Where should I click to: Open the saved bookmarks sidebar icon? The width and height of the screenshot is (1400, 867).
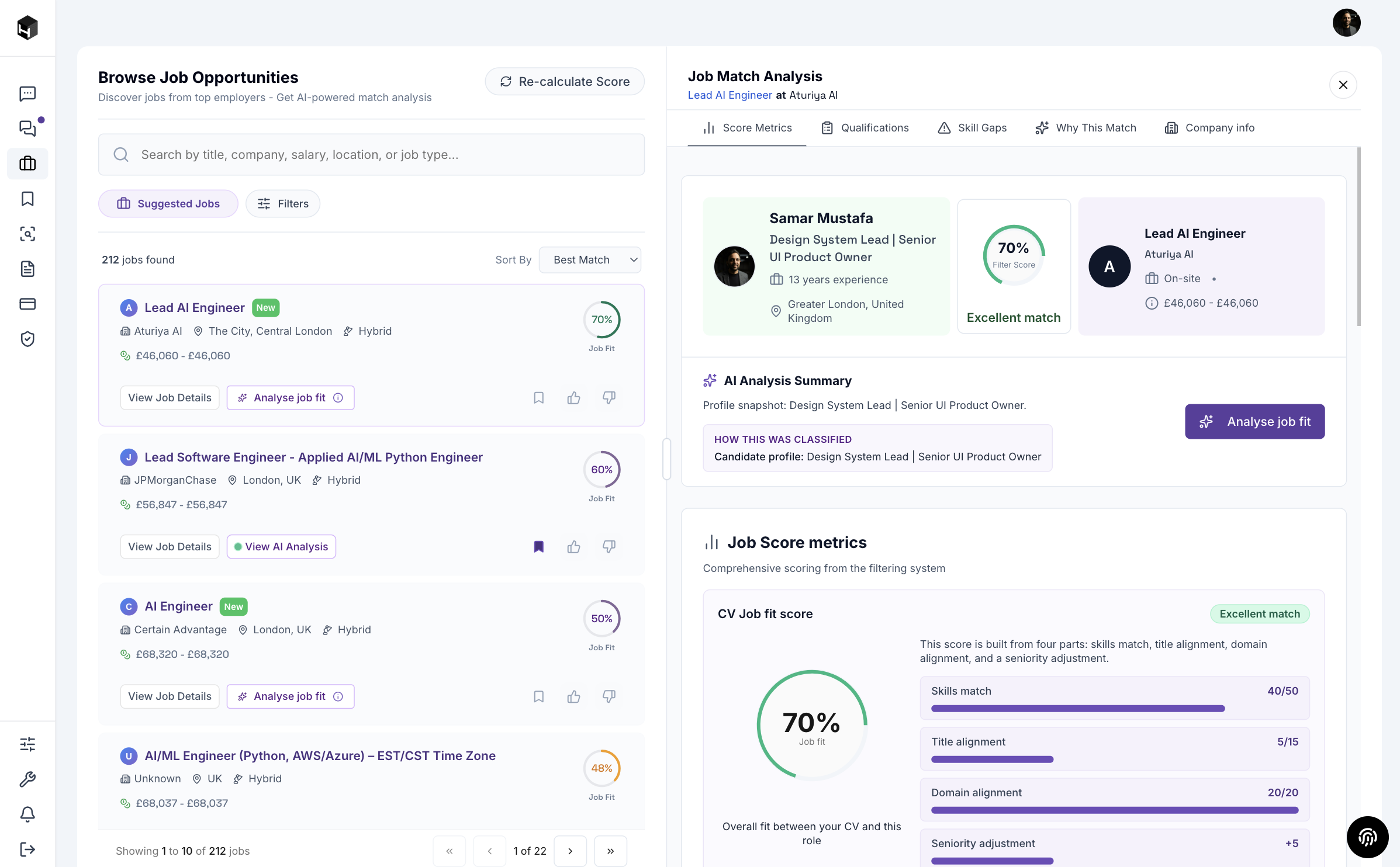click(x=27, y=199)
